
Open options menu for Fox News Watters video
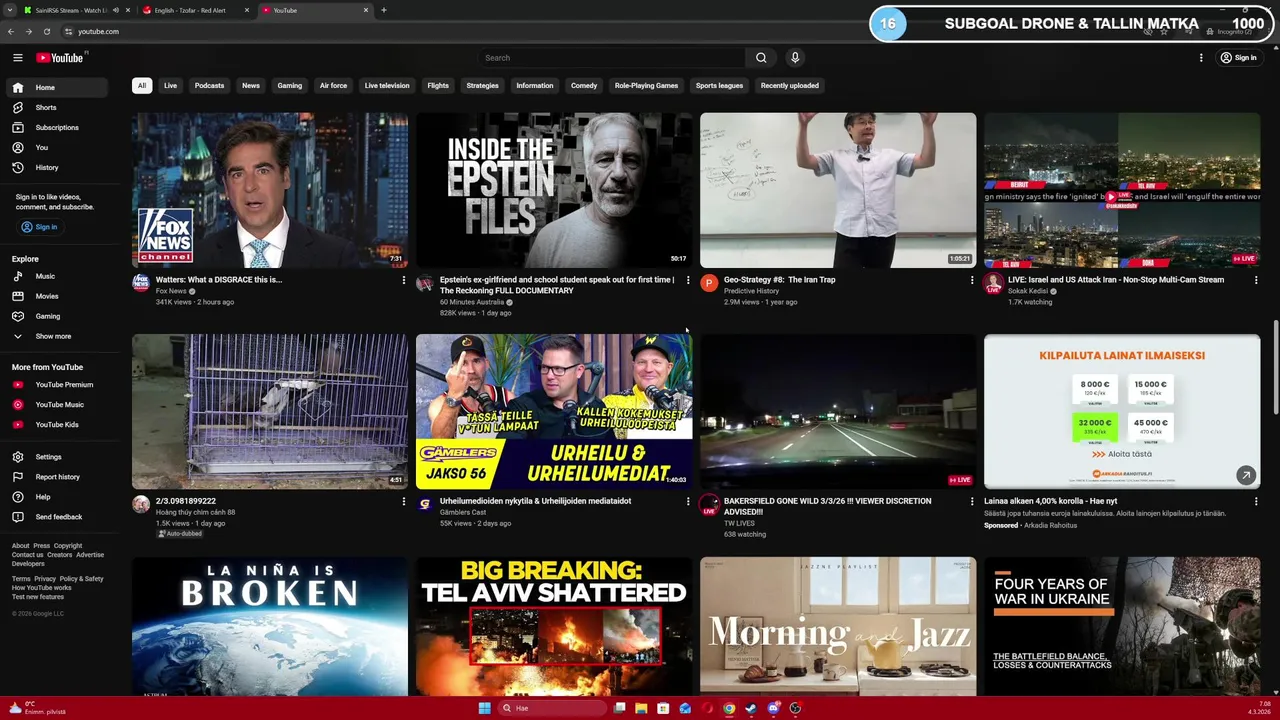coord(404,280)
